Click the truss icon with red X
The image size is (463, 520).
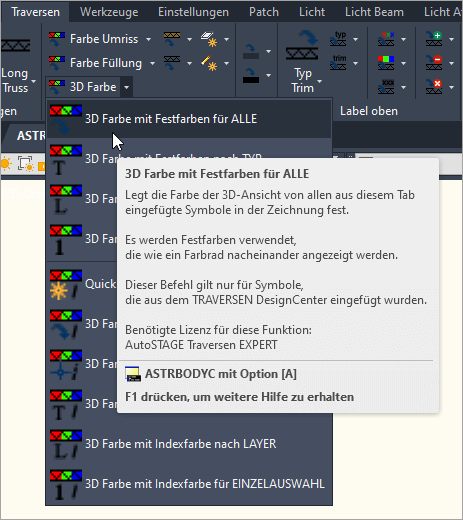tap(434, 87)
